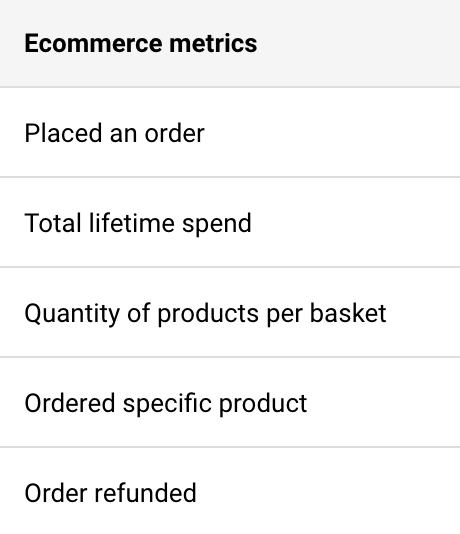Click the Order refunded list row
Screen dimensions: 460x534
click(x=230, y=491)
